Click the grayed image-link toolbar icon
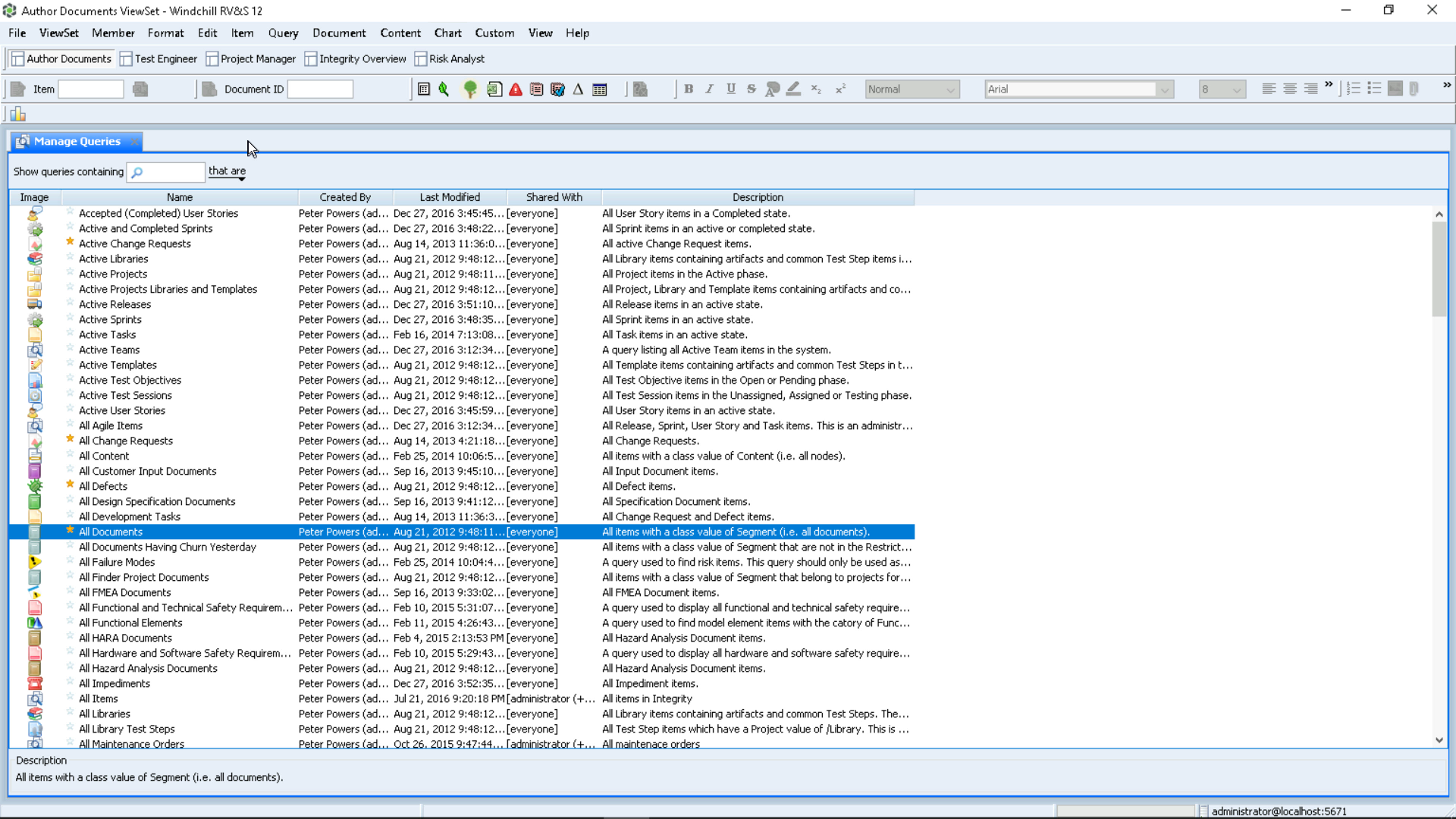This screenshot has width=1456, height=819. 641,89
